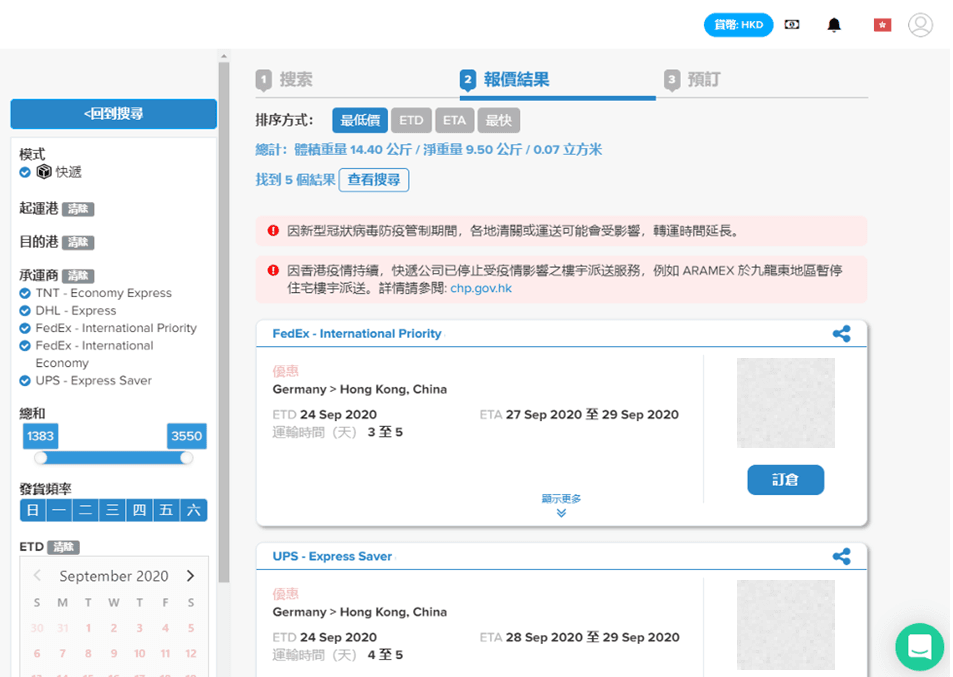Sort results by 最低價
The image size is (953, 677).
[x=360, y=120]
